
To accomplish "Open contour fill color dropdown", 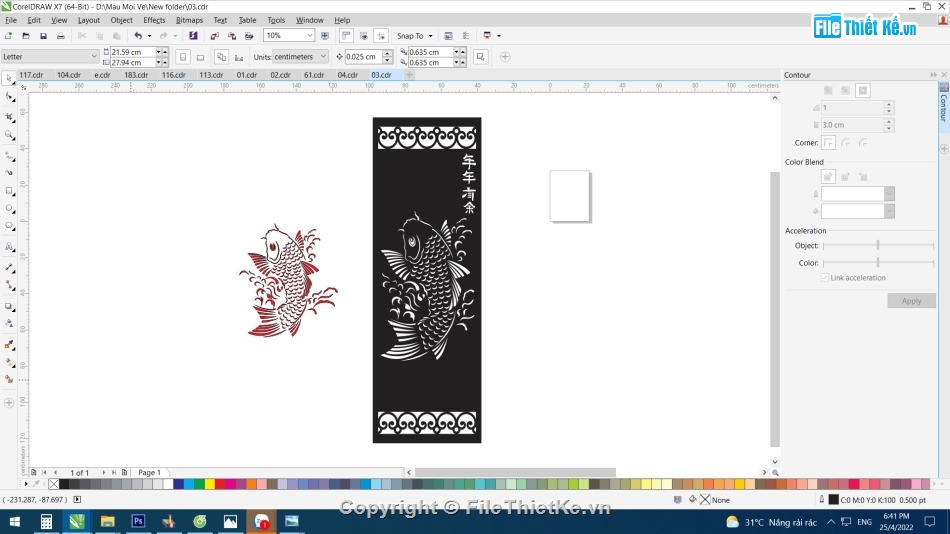I will point(889,211).
